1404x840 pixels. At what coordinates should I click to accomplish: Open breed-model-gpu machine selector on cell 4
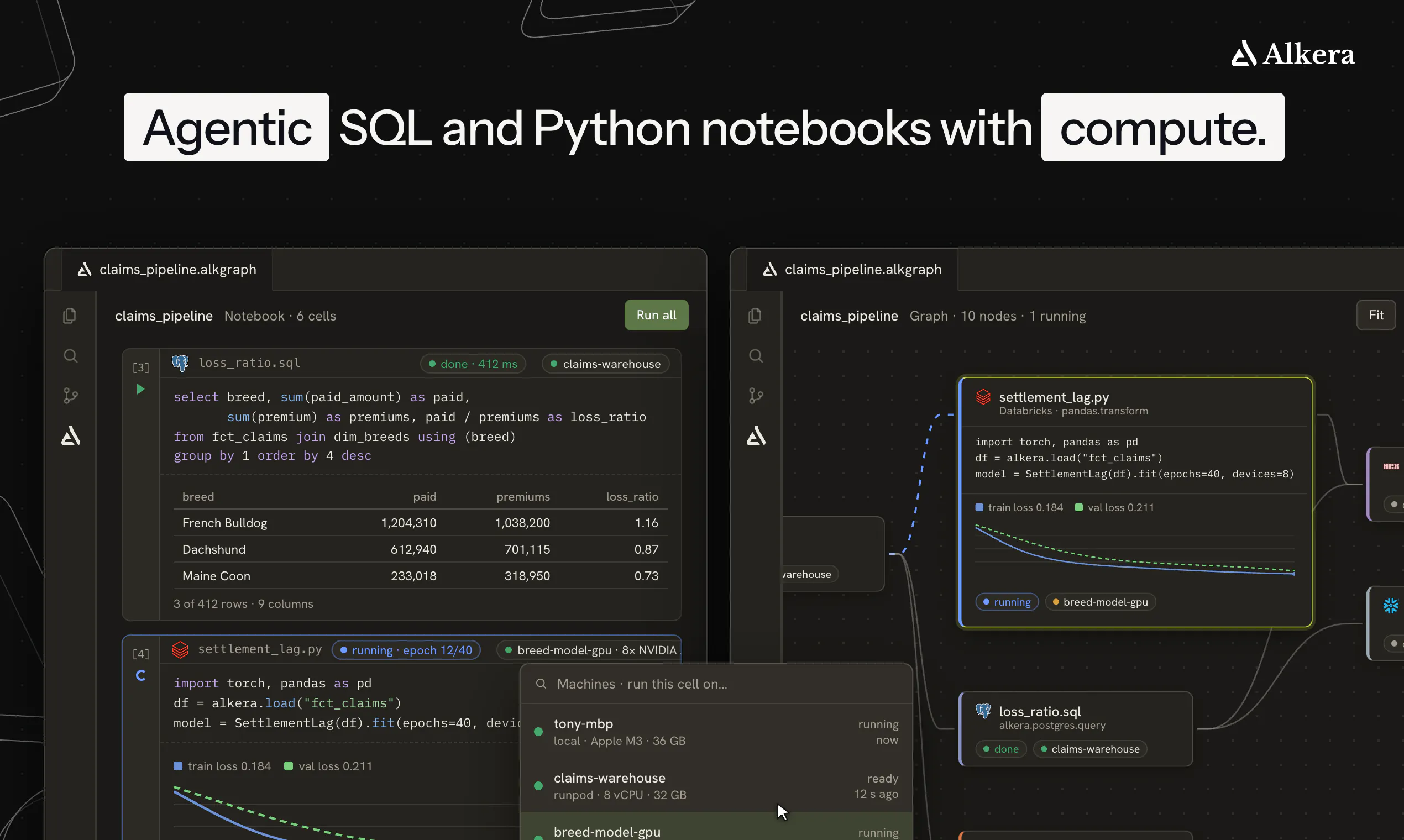589,650
